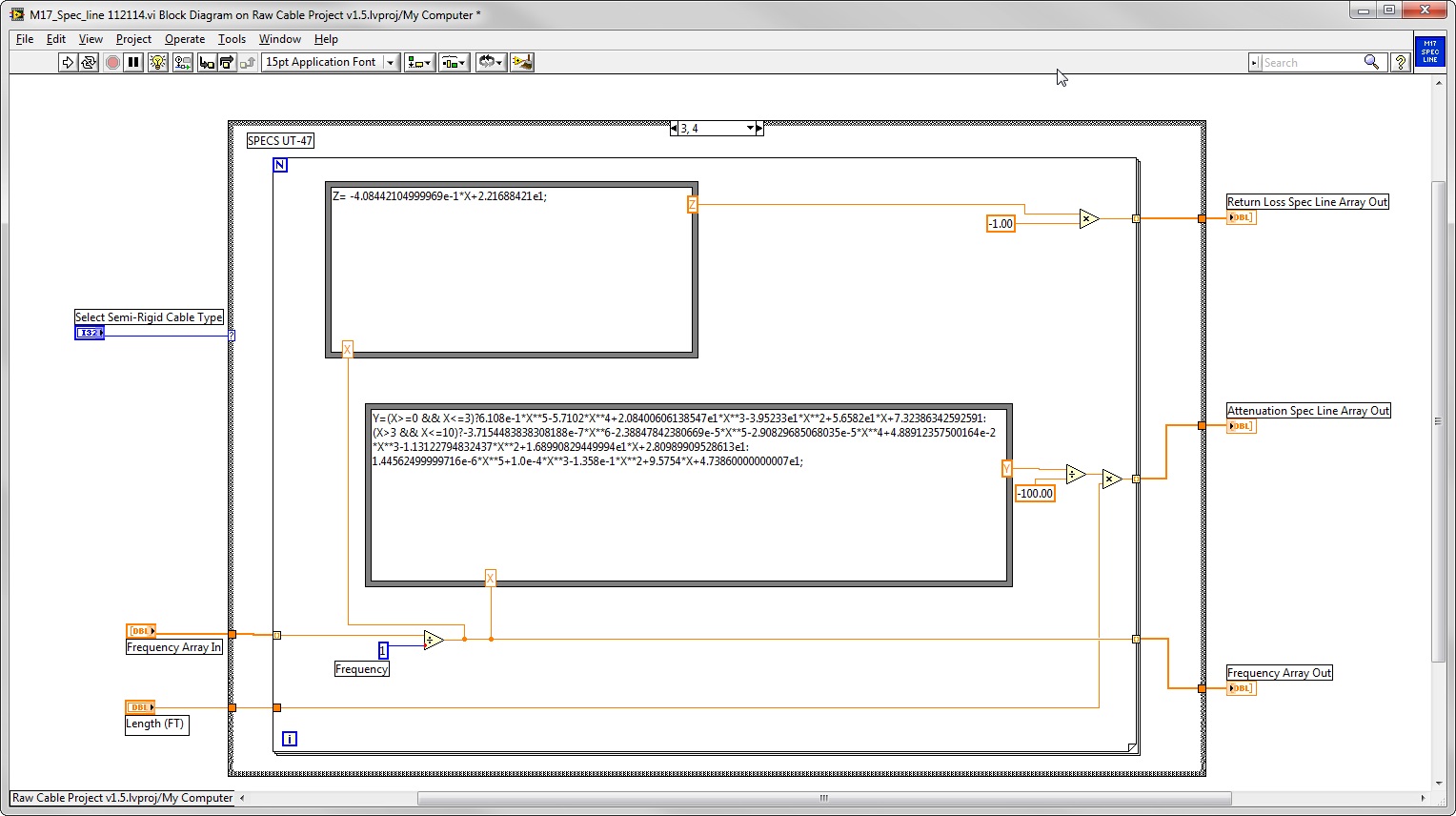Click the search magnifier icon
Screen dimensions: 1456x816
(x=1371, y=62)
